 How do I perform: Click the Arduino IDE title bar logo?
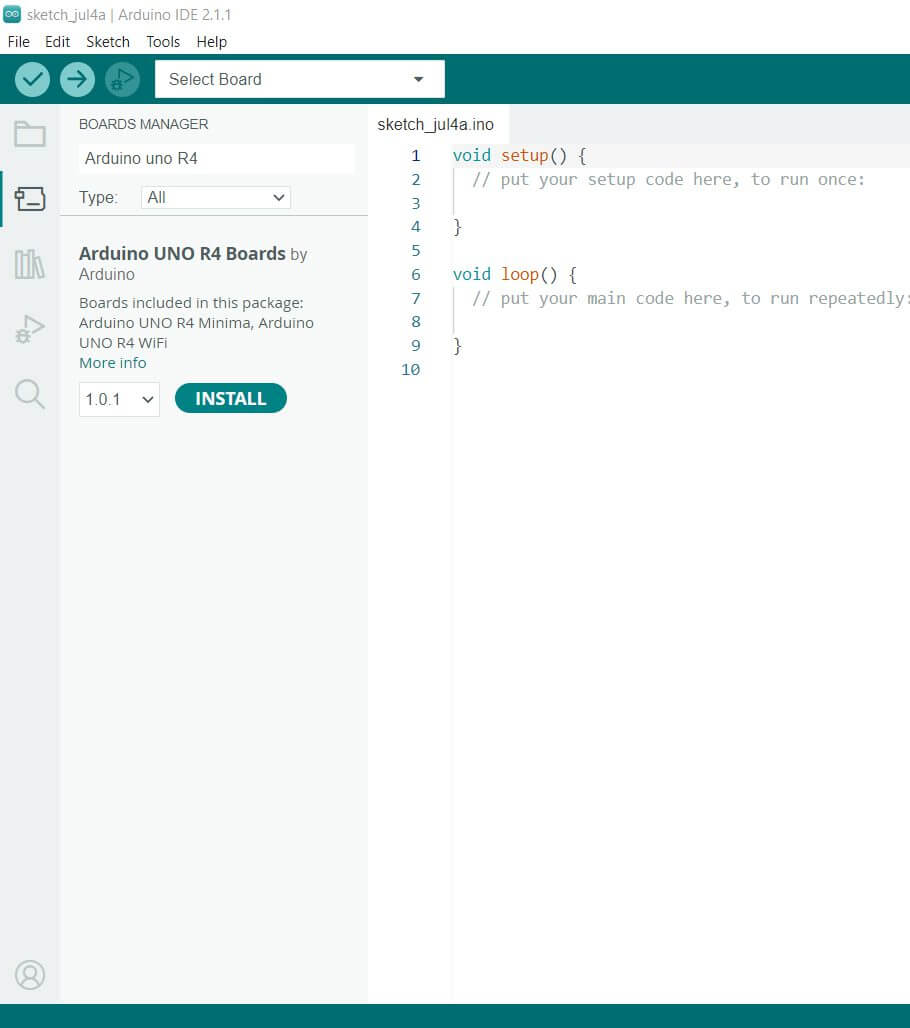coord(12,14)
